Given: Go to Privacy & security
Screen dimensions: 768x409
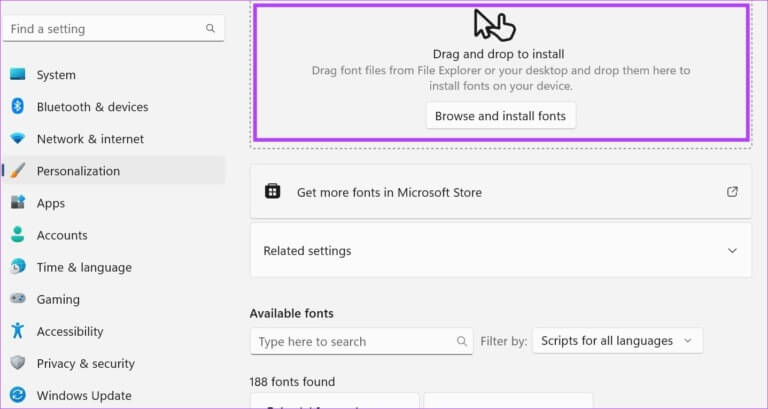Looking at the screenshot, I should [114, 363].
